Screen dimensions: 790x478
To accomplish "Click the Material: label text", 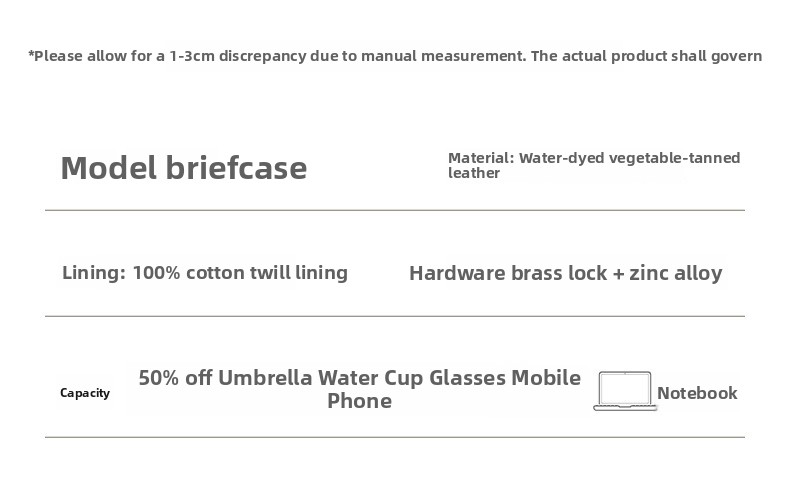I will [481, 158].
